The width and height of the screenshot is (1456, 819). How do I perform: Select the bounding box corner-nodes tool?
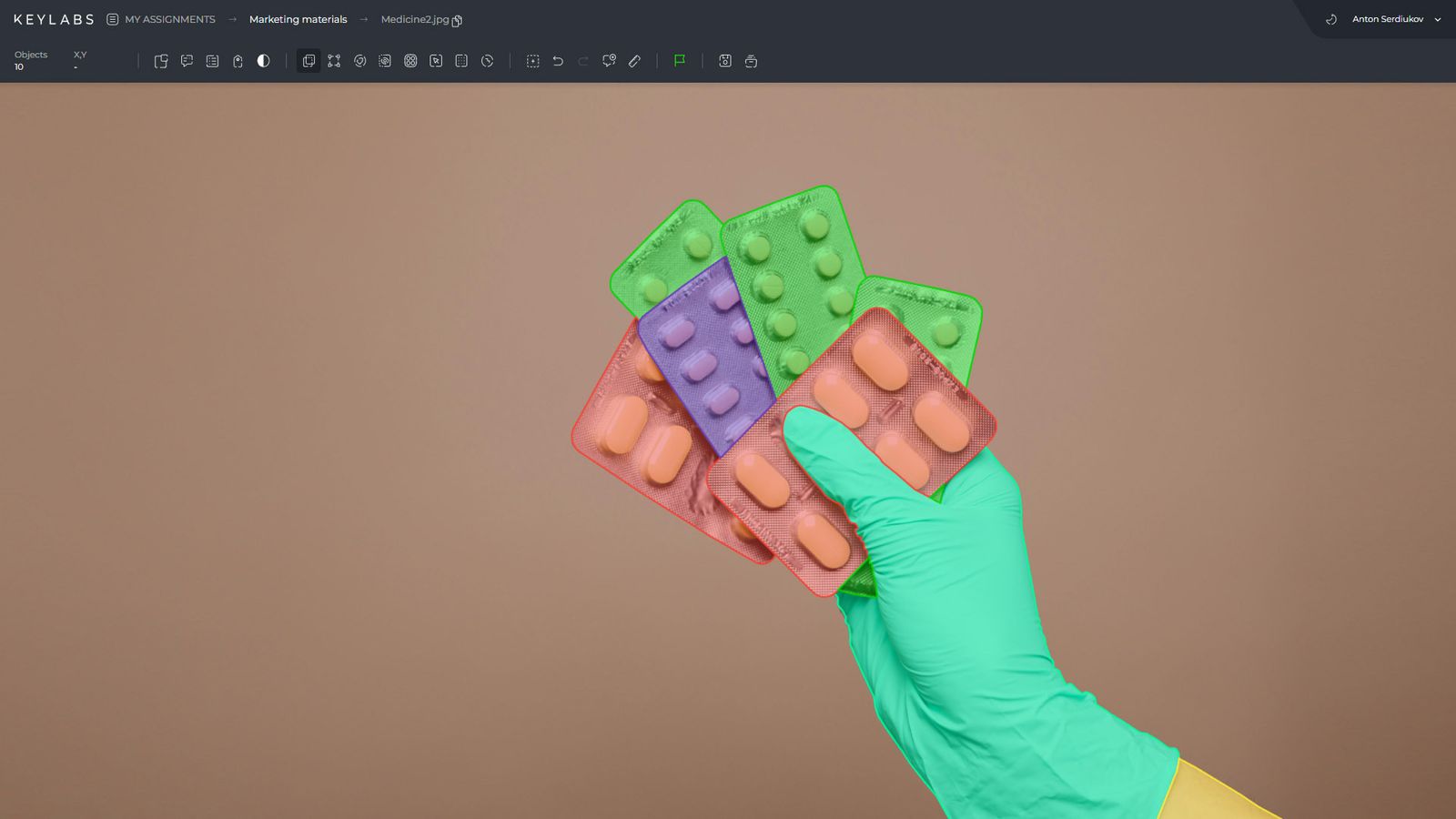point(334,61)
